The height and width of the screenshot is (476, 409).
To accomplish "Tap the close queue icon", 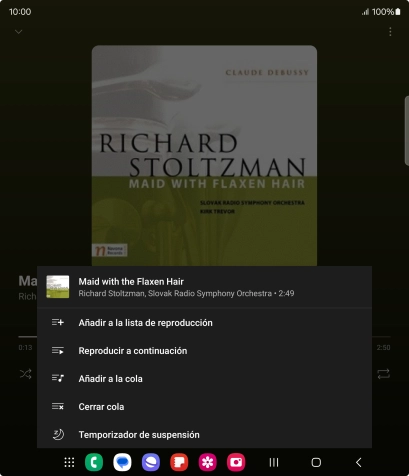I will pyautogui.click(x=58, y=406).
